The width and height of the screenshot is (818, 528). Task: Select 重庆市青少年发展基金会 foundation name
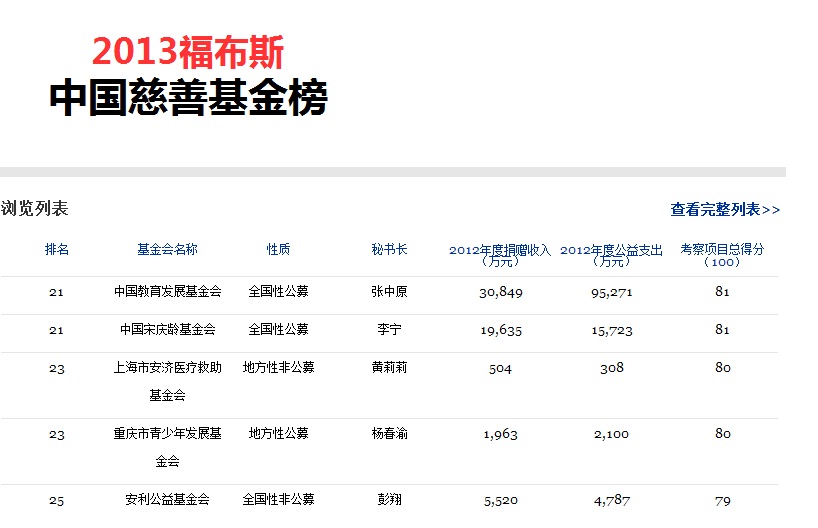[167, 447]
